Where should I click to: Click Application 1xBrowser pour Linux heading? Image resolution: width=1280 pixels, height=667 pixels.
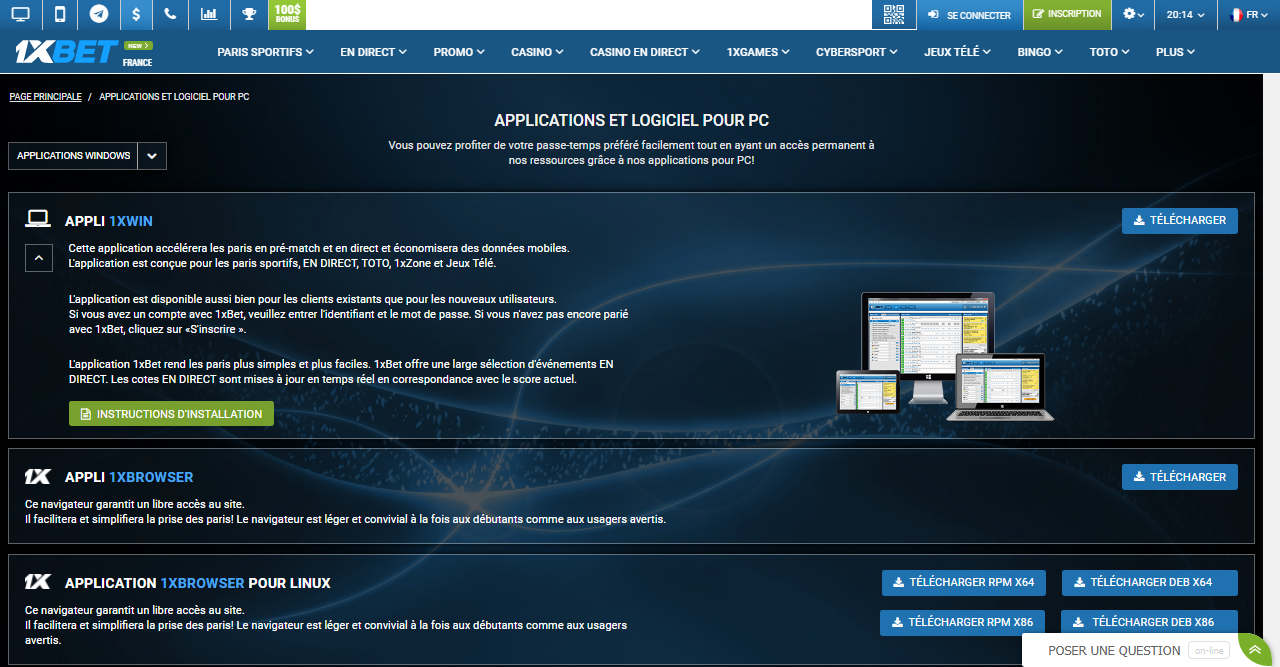click(198, 583)
